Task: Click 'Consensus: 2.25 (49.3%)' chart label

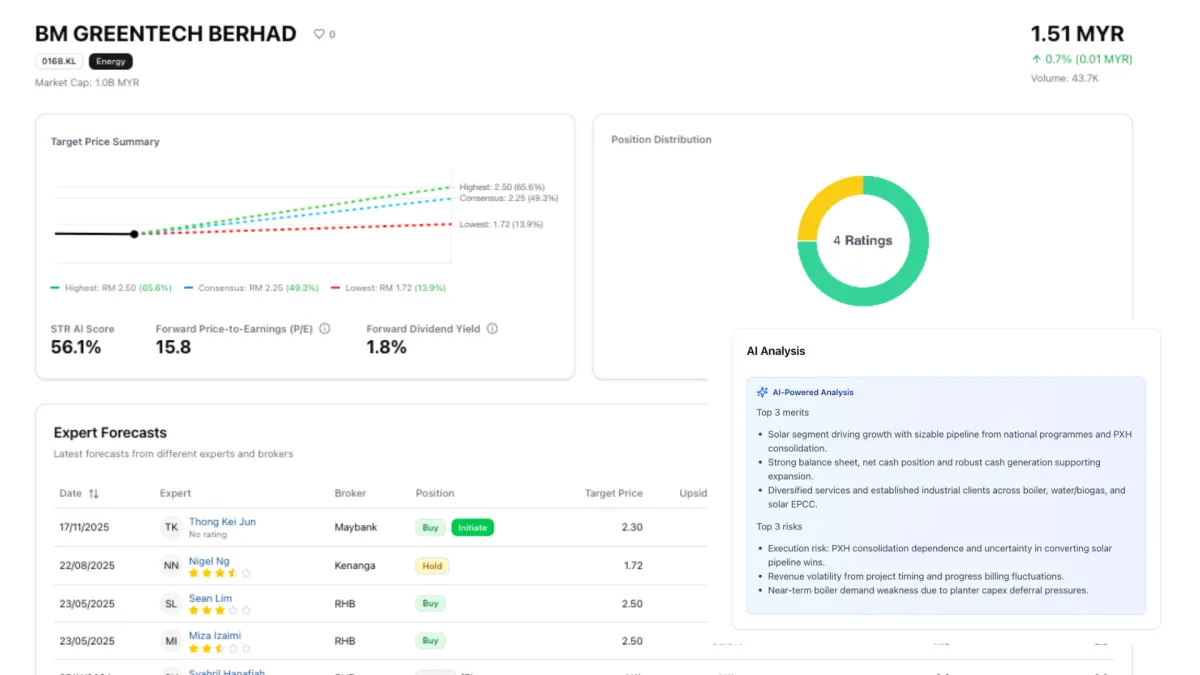Action: [x=508, y=198]
